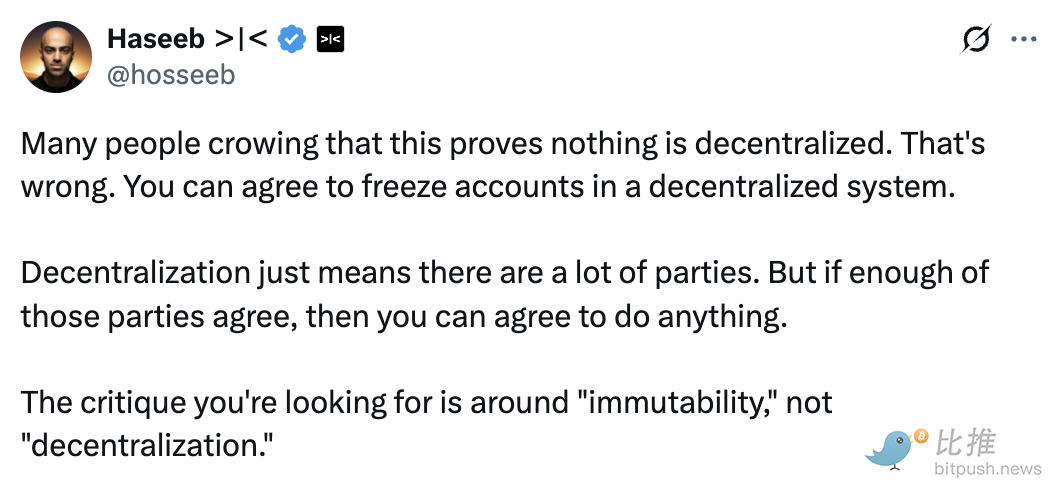Click the line starting "Many people crowing"
Image resolution: width=1062 pixels, height=496 pixels.
(x=502, y=144)
